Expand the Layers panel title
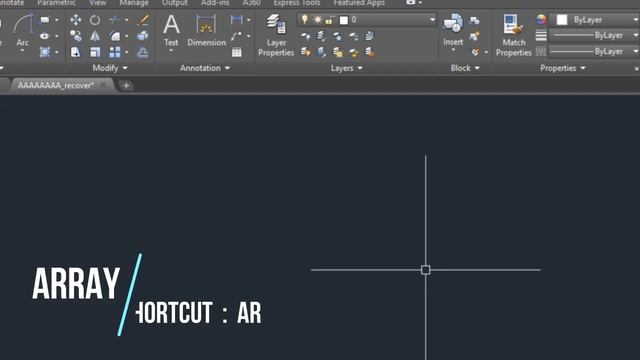 347,68
